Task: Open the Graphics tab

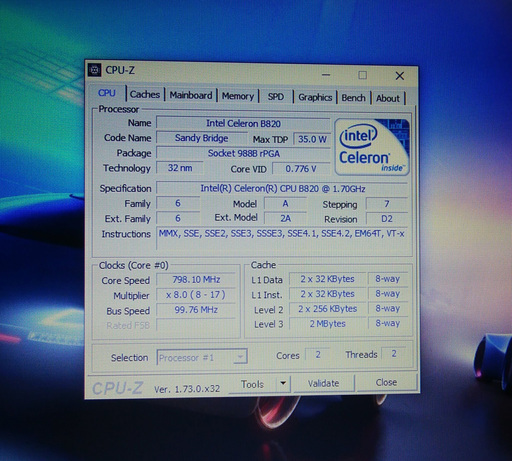Action: coord(315,97)
